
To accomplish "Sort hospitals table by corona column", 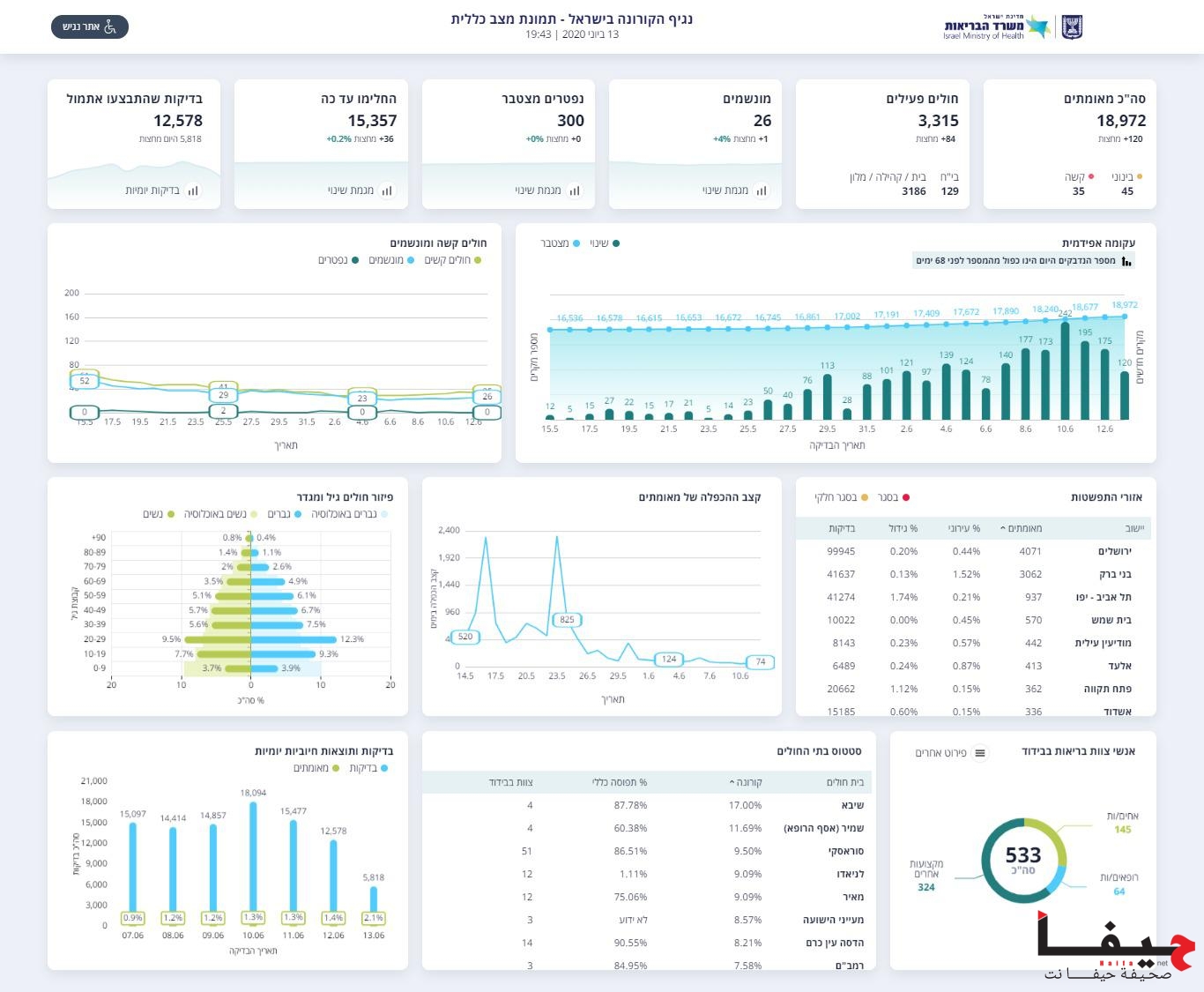I will click(x=747, y=782).
